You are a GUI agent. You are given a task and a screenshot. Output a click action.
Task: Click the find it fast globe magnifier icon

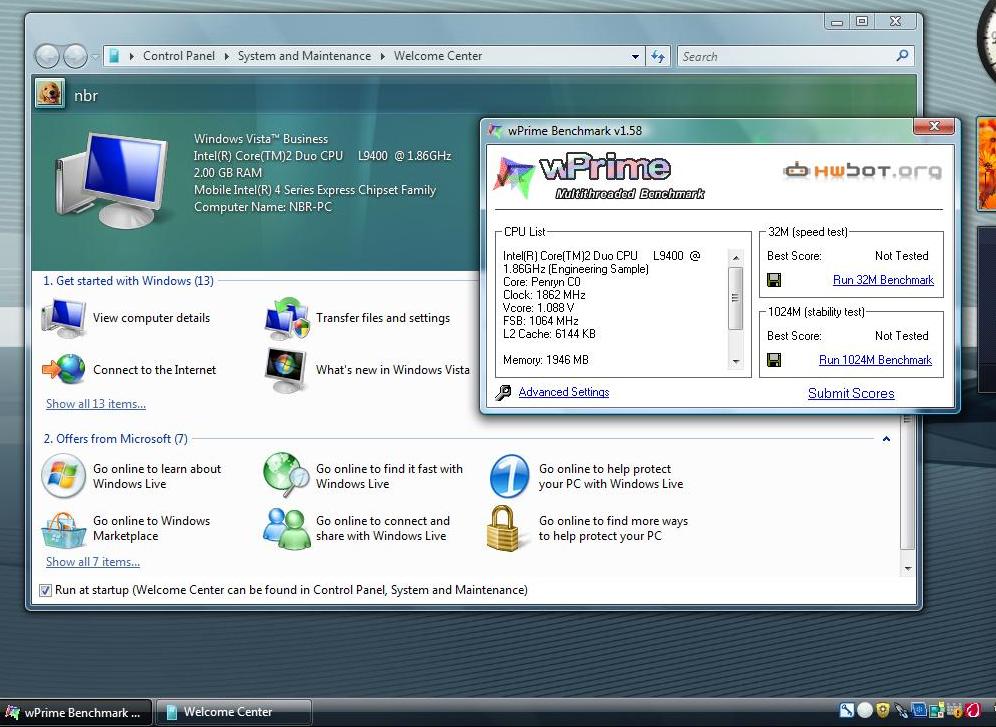(286, 475)
